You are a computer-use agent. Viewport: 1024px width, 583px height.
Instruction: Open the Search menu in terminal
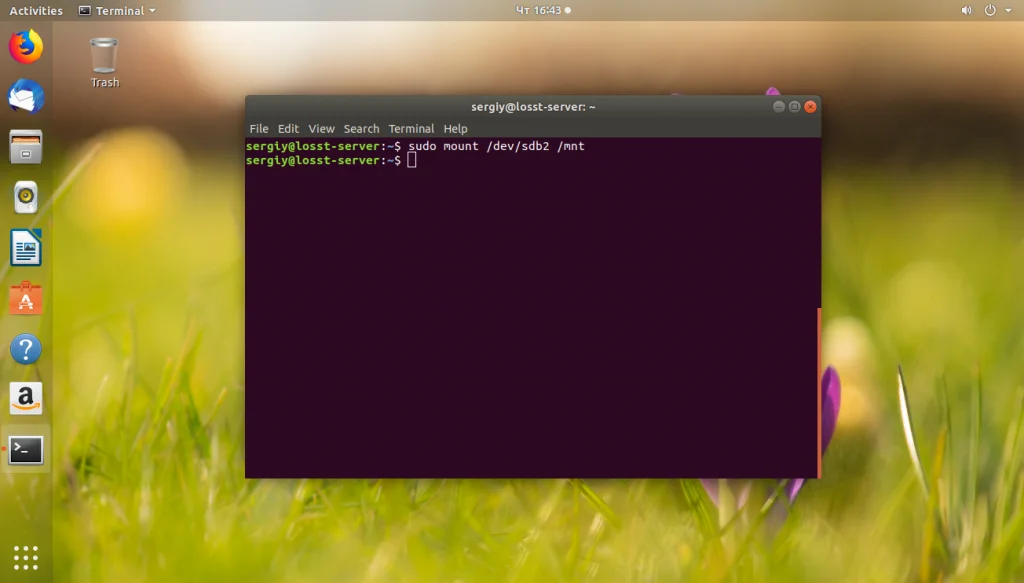(x=361, y=129)
